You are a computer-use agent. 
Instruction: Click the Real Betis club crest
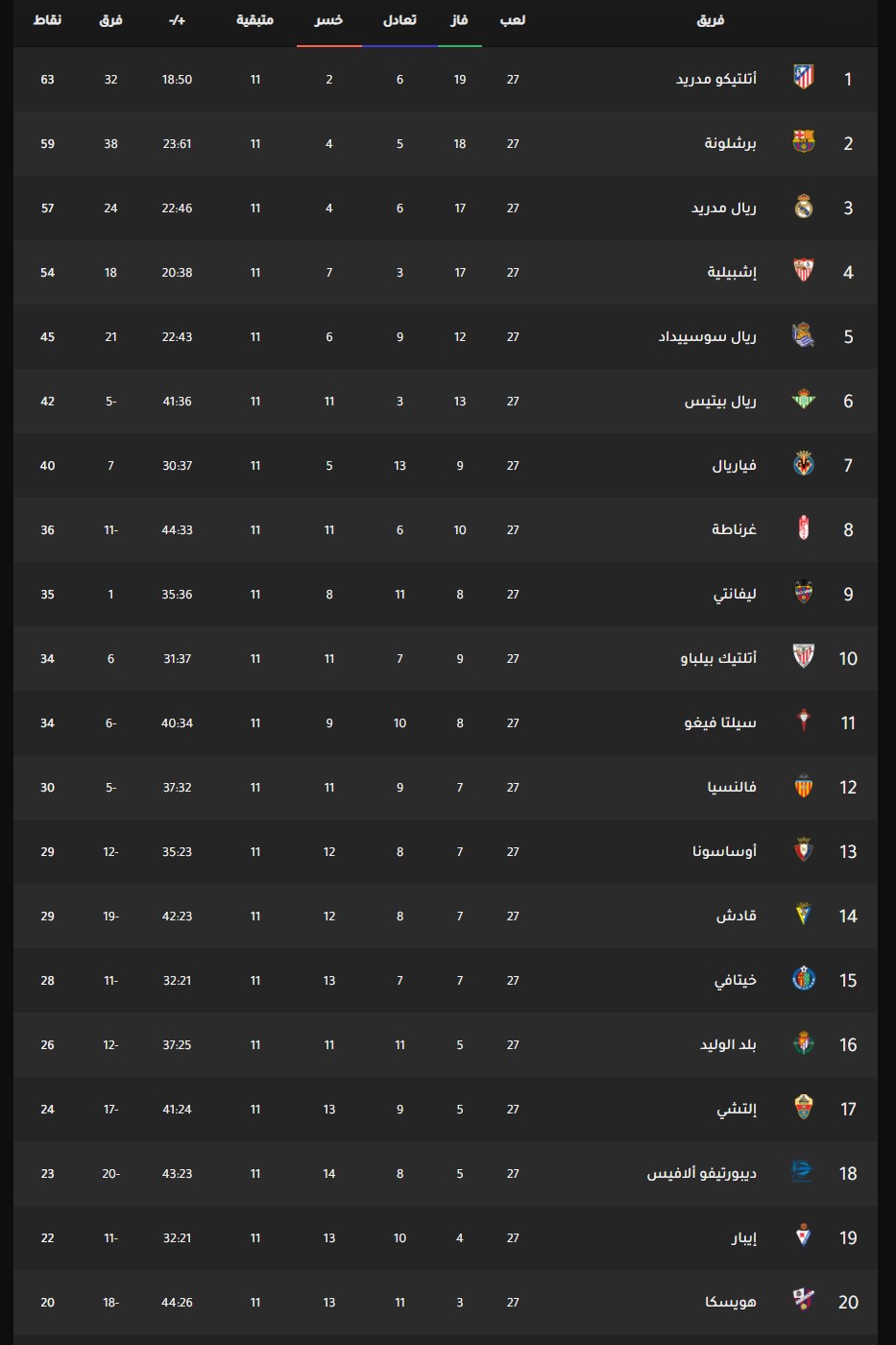pyautogui.click(x=804, y=400)
